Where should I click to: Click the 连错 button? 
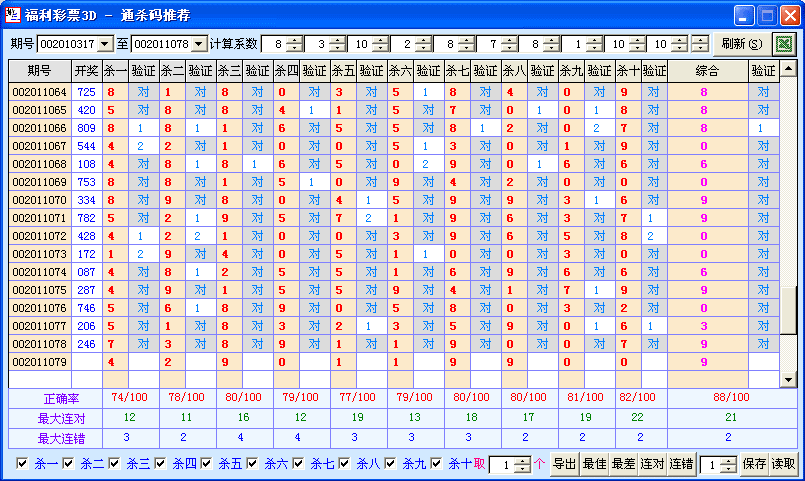coord(682,464)
